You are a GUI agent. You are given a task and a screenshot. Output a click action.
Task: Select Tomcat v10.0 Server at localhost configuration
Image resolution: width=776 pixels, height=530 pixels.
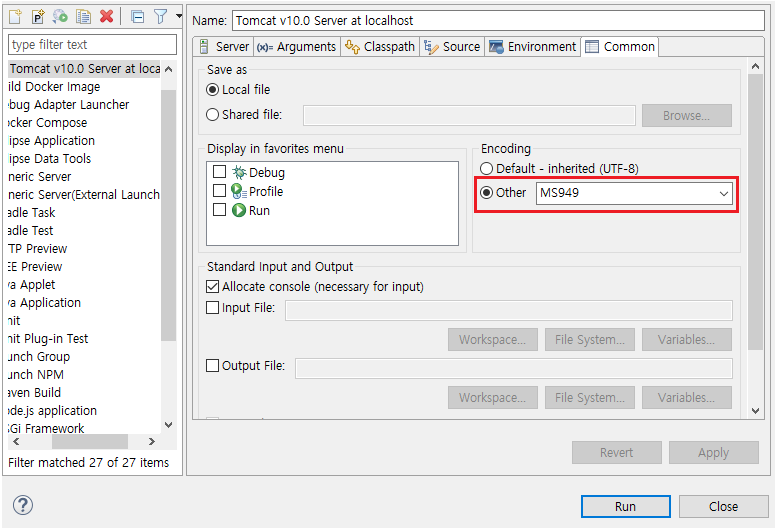point(84,68)
